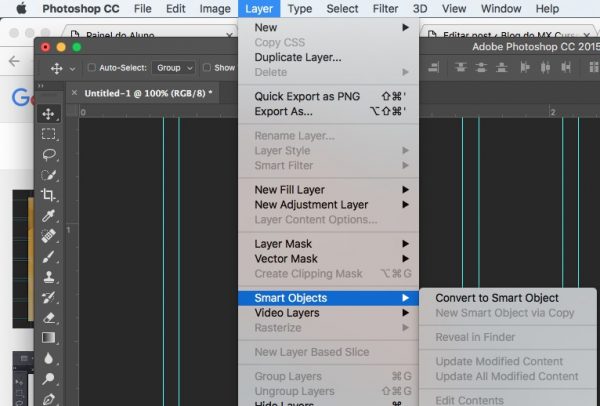The height and width of the screenshot is (406, 600).
Task: Open the tool preset picker arrow
Action: click(x=72, y=69)
